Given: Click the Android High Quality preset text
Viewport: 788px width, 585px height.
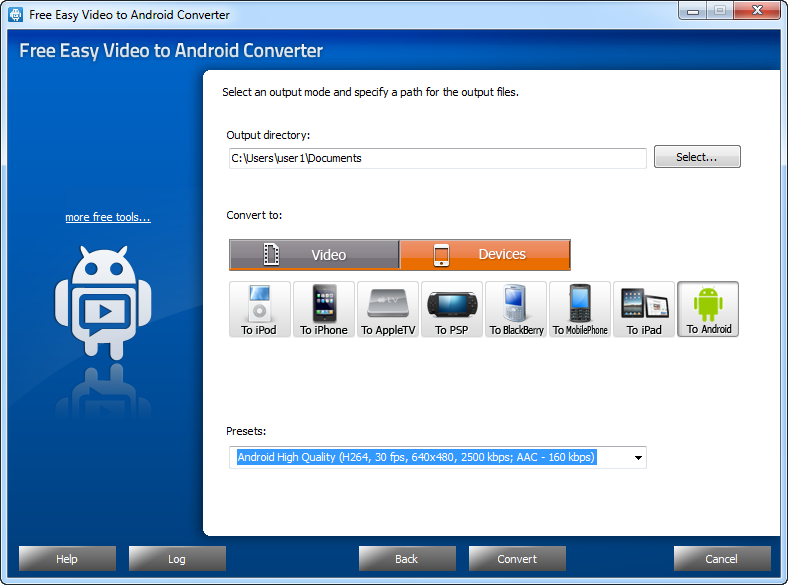Looking at the screenshot, I should tap(416, 457).
